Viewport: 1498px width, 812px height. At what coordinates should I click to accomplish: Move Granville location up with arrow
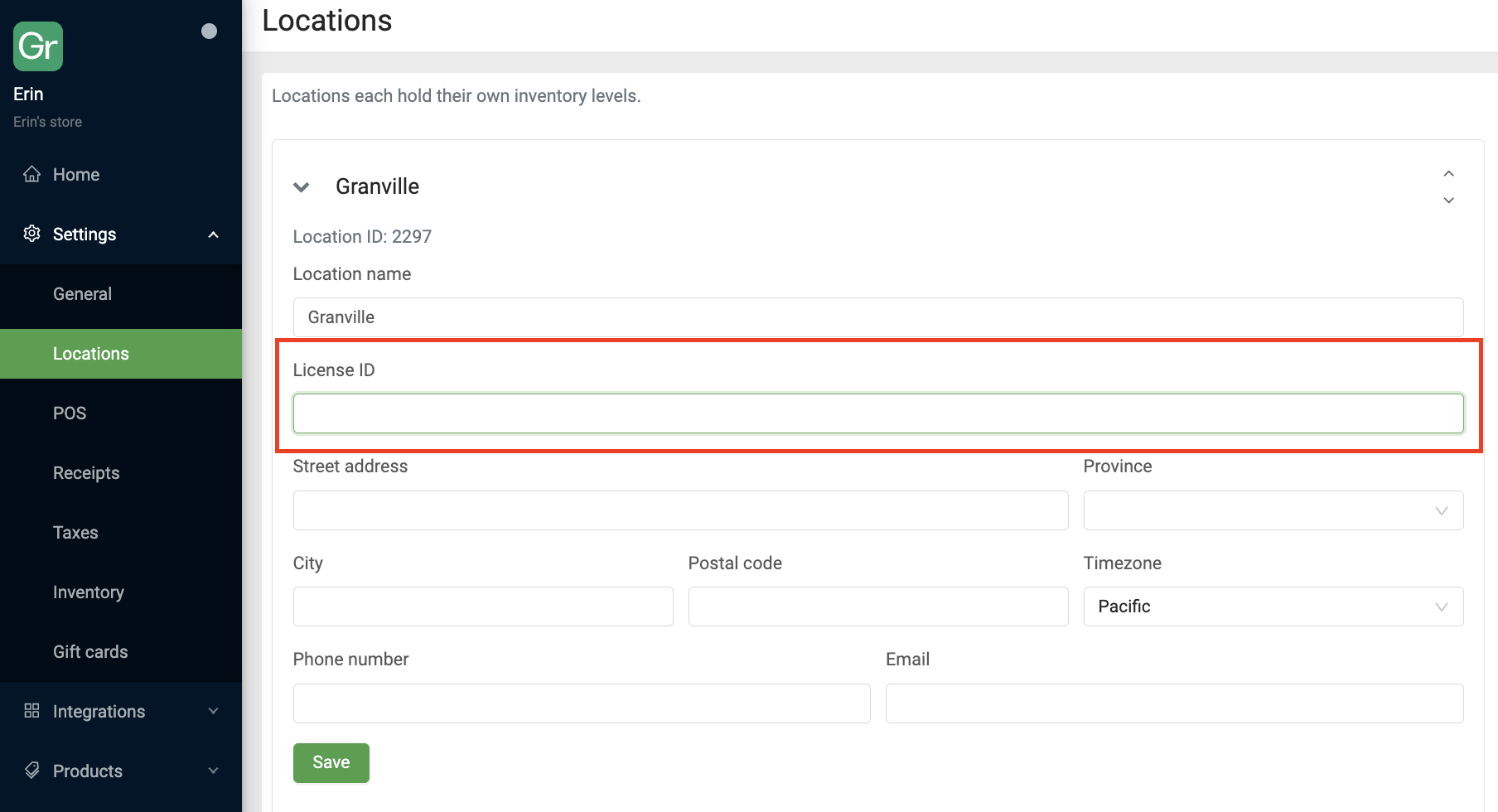coord(1448,174)
